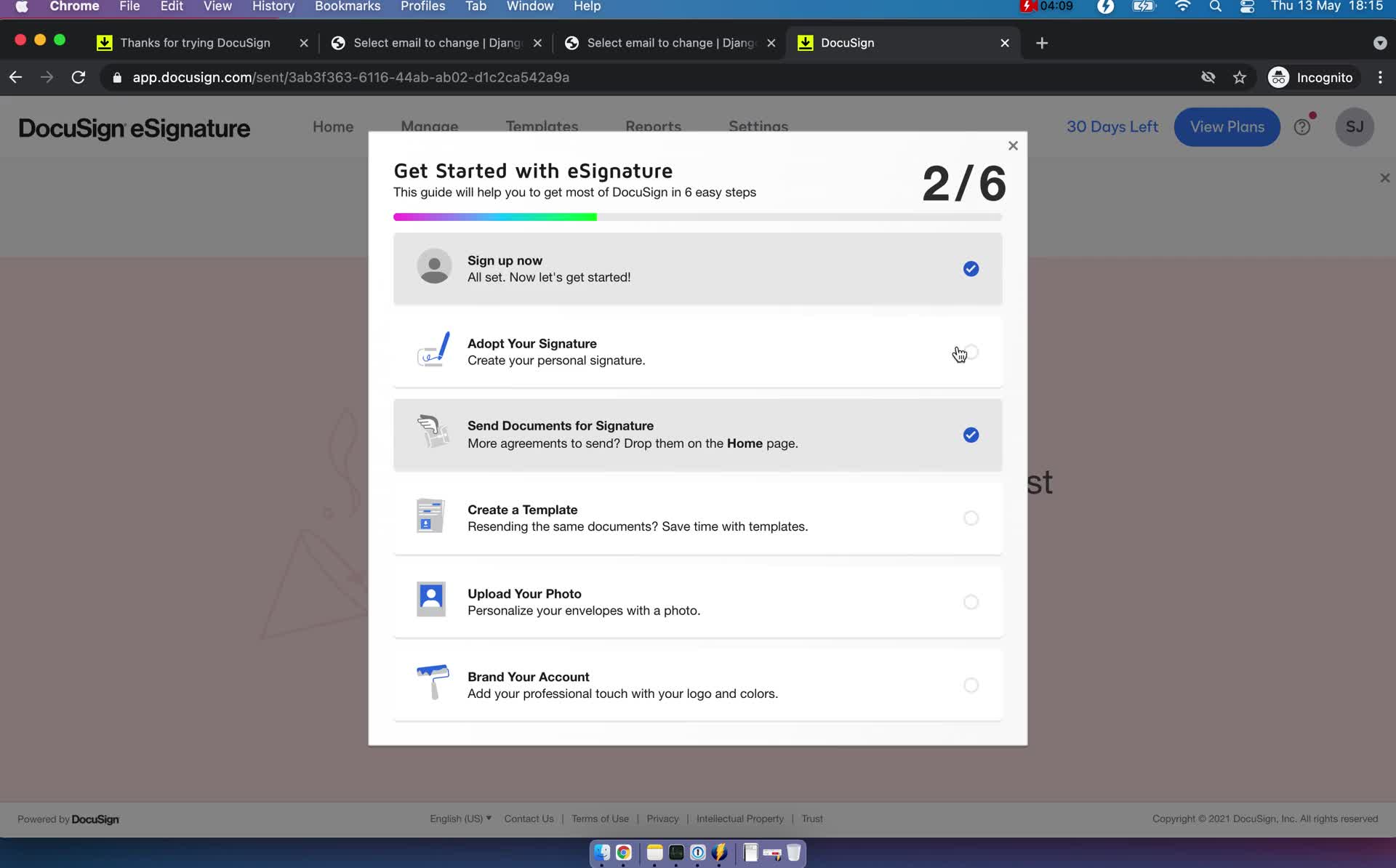1396x868 pixels.
Task: Toggle the Adopt Your Signature step checkbox
Action: 969,352
